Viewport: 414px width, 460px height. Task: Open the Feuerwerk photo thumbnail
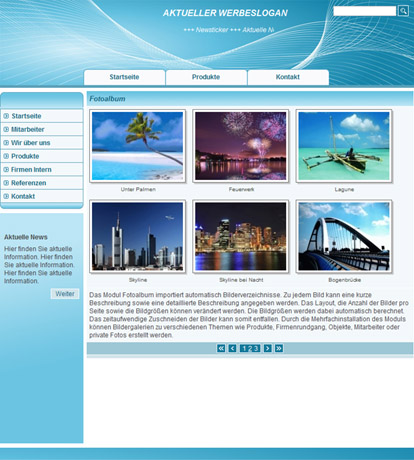click(x=241, y=146)
